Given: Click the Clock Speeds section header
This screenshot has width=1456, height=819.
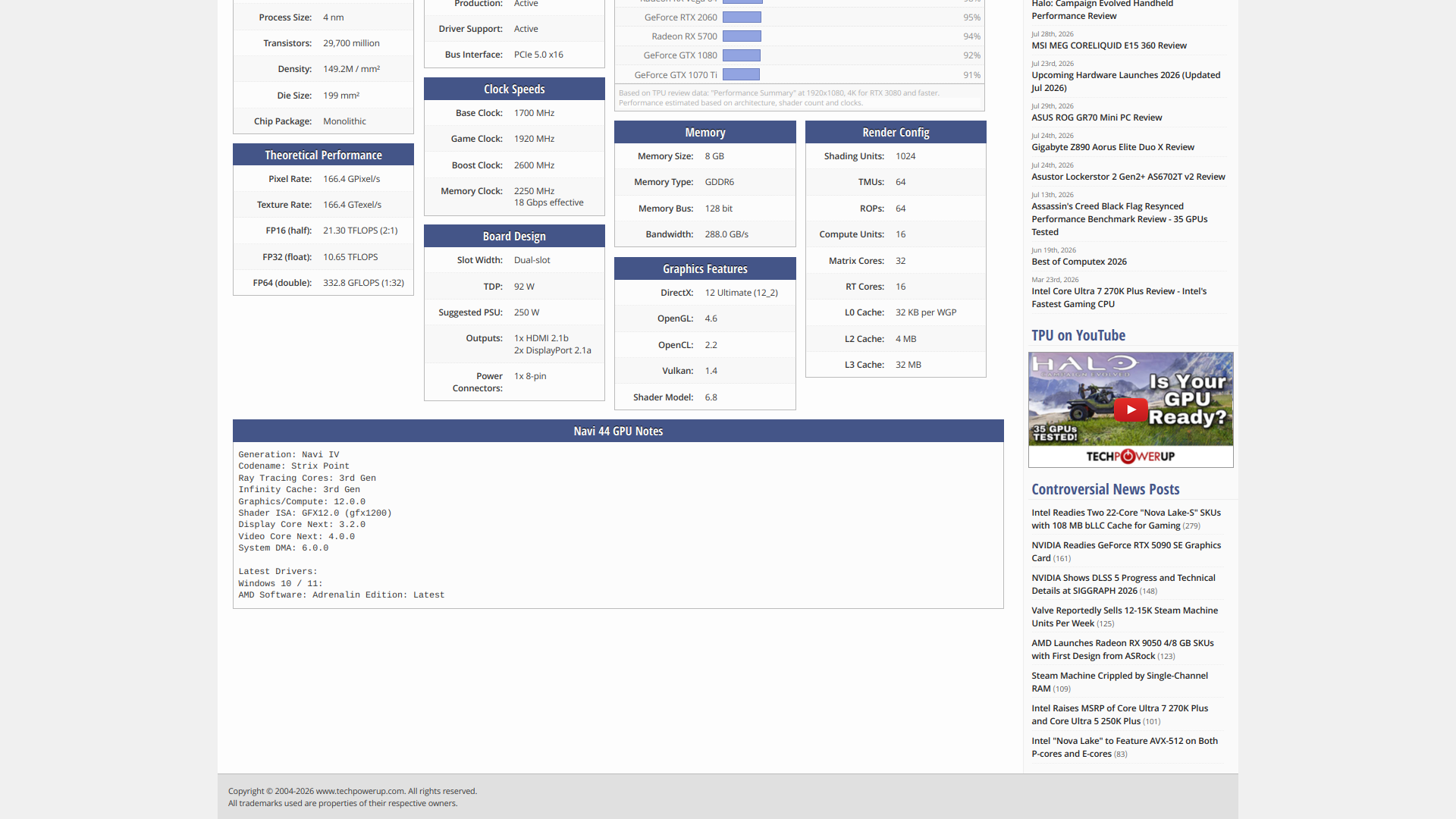Looking at the screenshot, I should pos(514,89).
